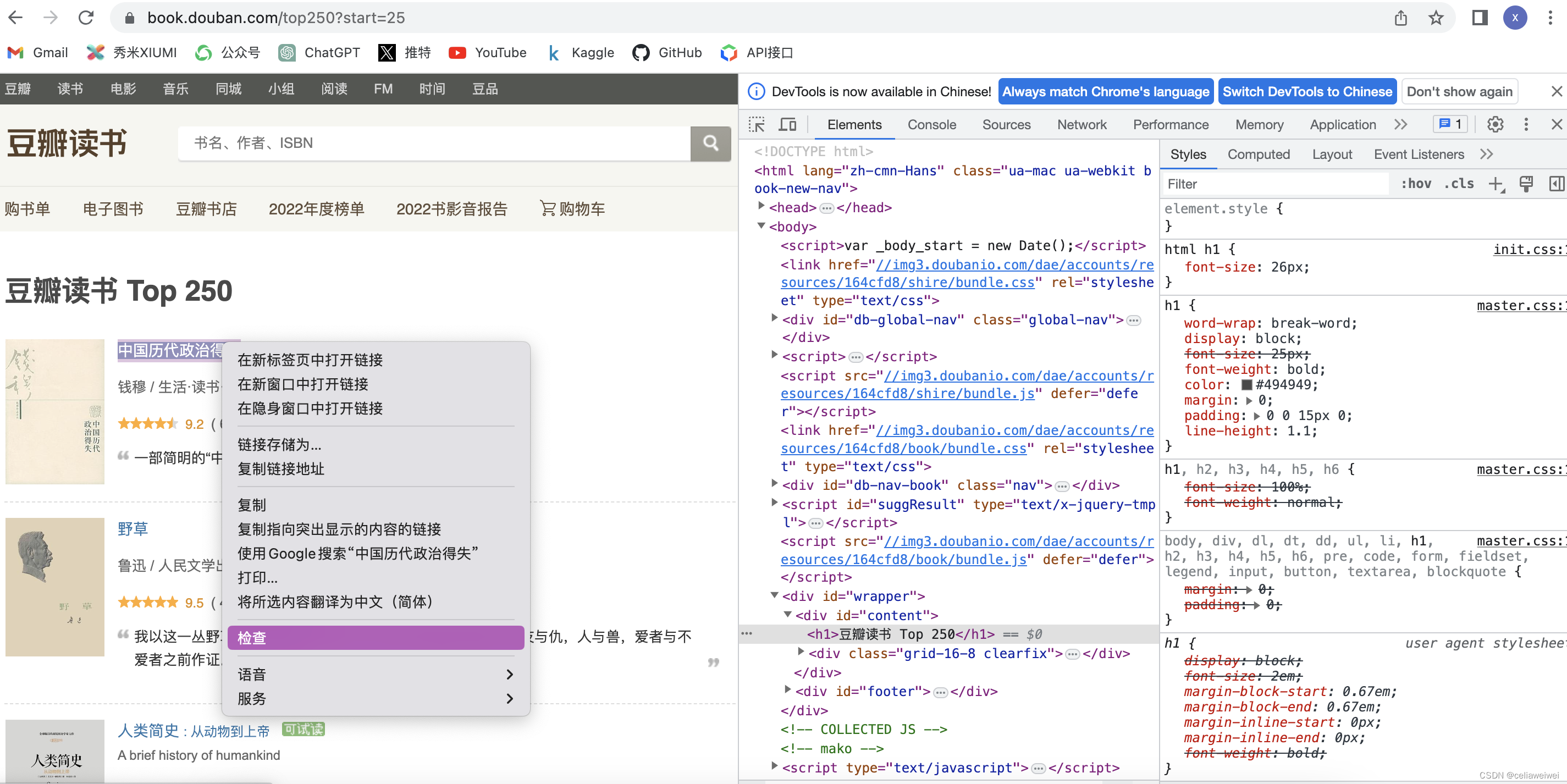The width and height of the screenshot is (1567, 784).
Task: Toggle the device toolbar icon
Action: (788, 125)
